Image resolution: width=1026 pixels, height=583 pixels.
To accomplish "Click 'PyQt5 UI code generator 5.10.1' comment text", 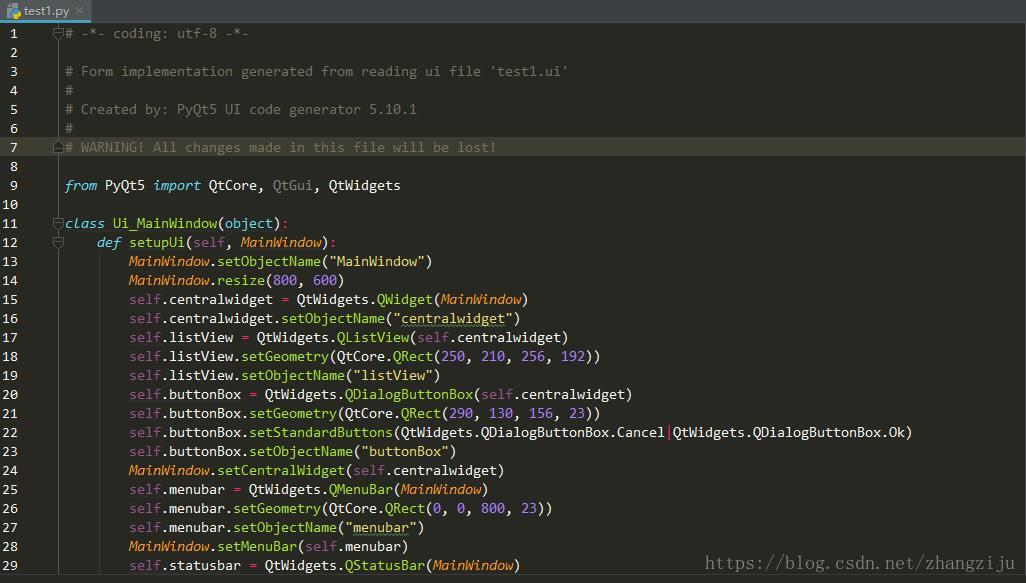I will (296, 109).
